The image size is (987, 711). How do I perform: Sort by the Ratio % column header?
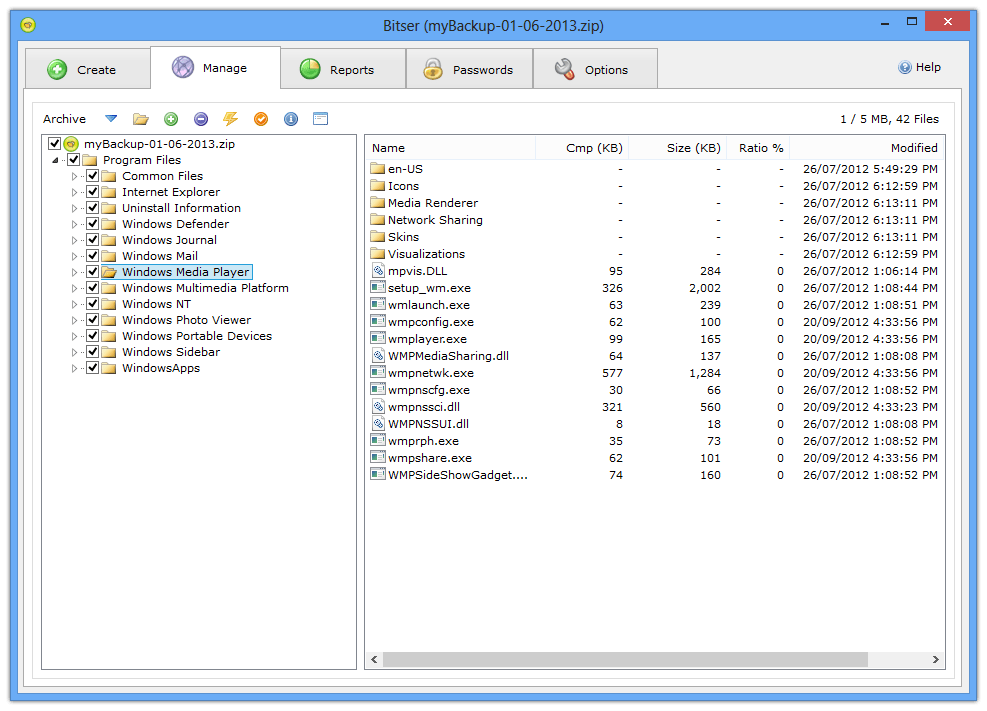(758, 148)
